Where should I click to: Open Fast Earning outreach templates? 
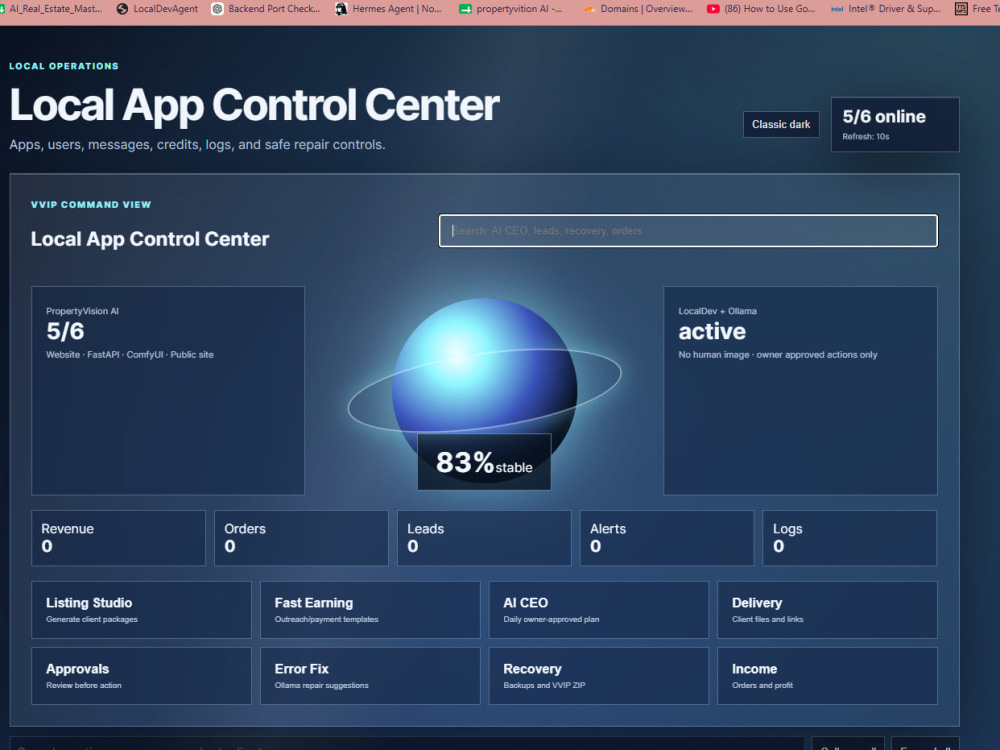click(370, 610)
